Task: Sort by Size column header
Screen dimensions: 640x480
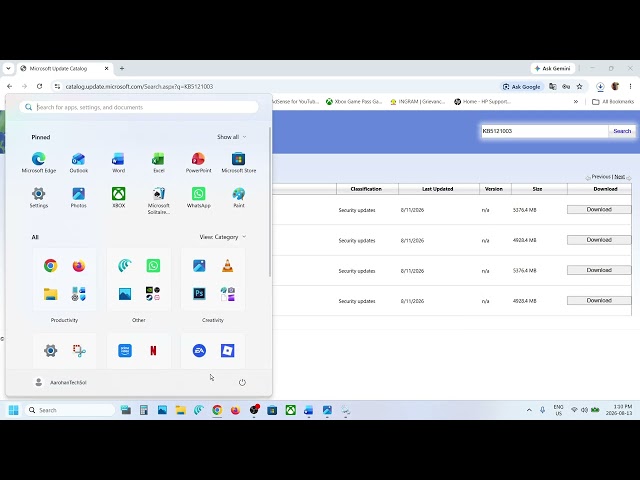Action: pyautogui.click(x=538, y=189)
